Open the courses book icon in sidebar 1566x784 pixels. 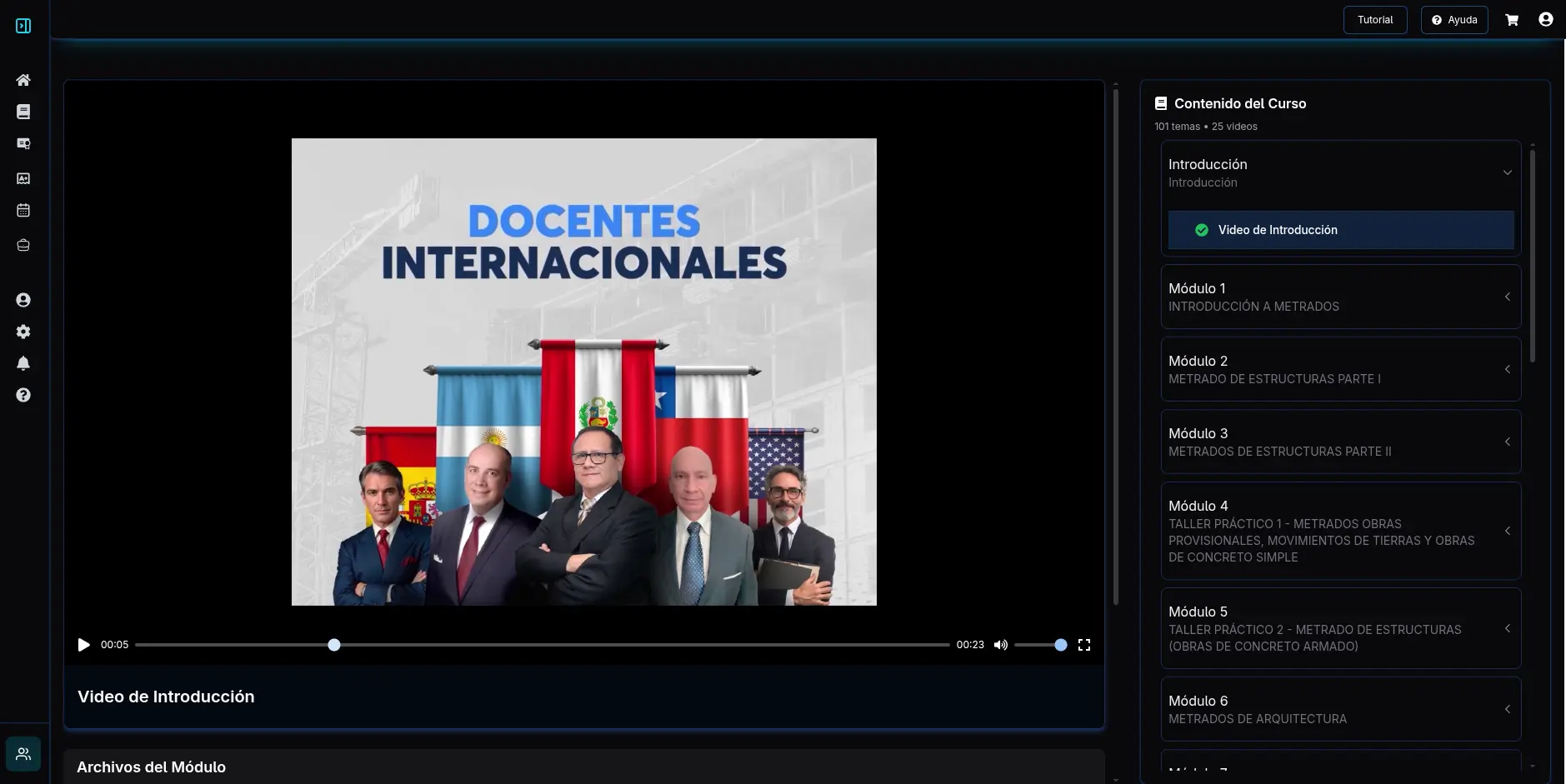point(23,112)
